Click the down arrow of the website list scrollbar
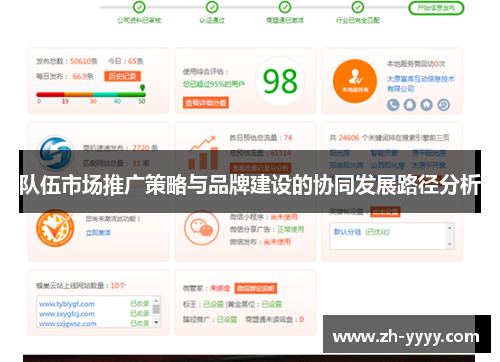 [x=156, y=323]
